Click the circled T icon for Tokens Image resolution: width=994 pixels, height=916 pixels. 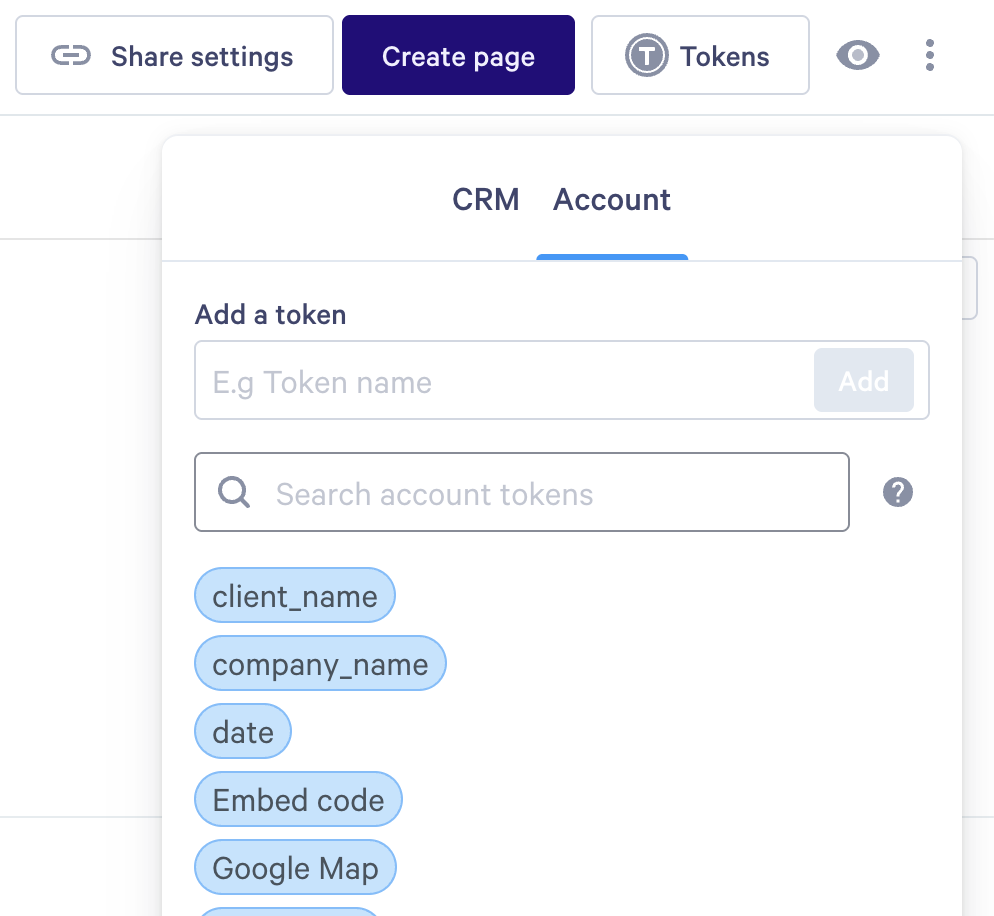tap(646, 56)
